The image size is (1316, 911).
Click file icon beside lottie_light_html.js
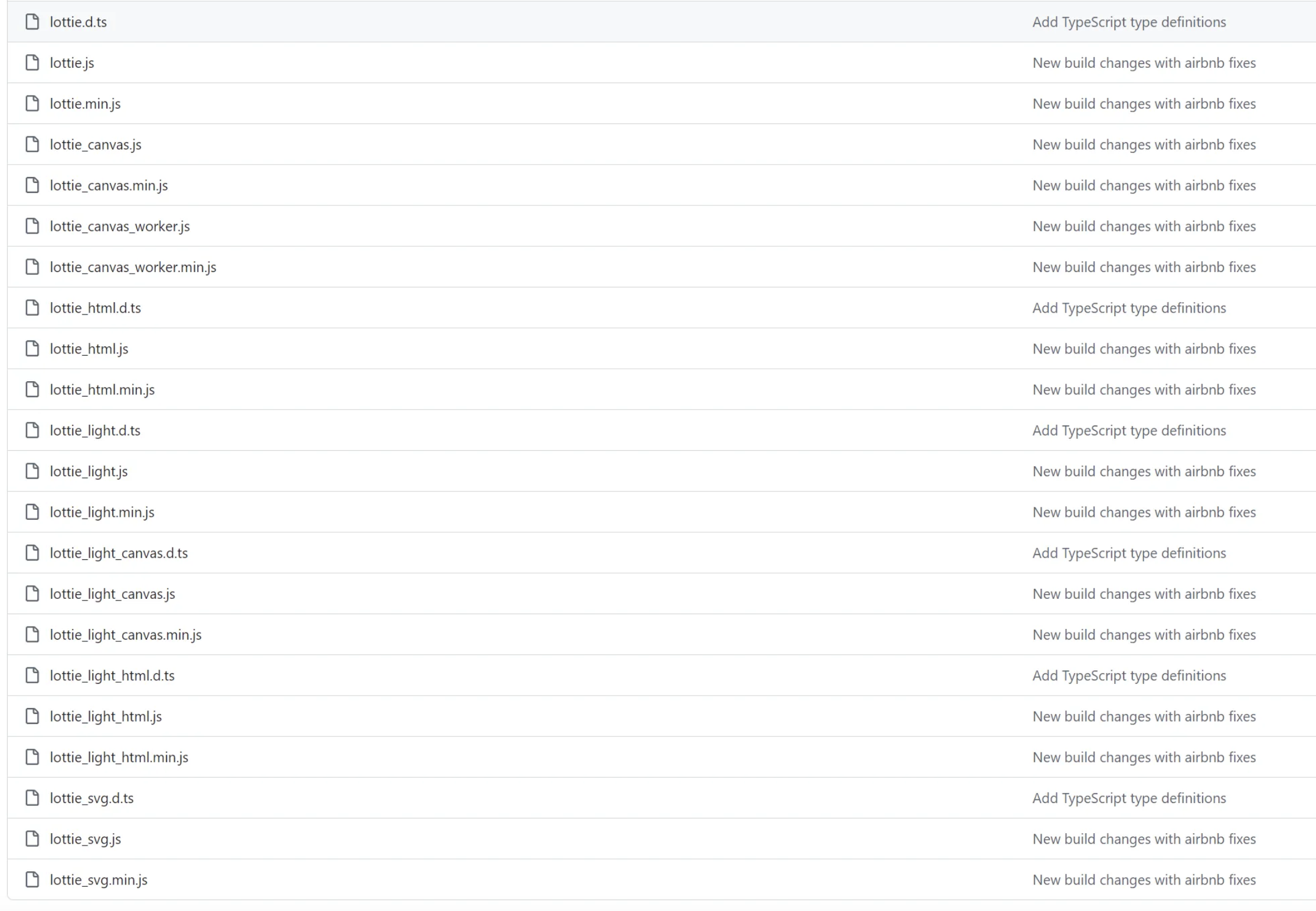[32, 716]
